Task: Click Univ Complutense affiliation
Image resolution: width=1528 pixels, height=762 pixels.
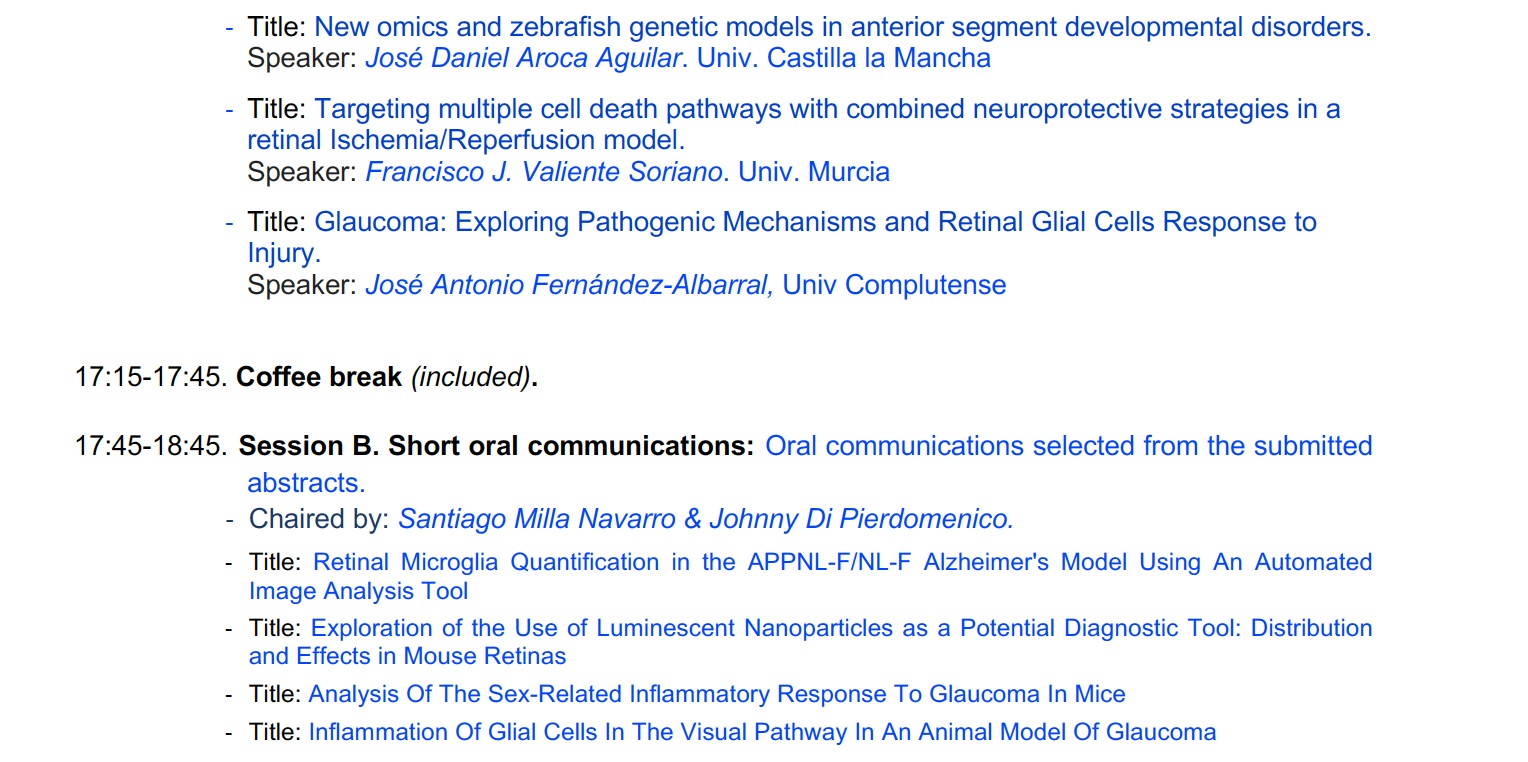Action: click(894, 285)
